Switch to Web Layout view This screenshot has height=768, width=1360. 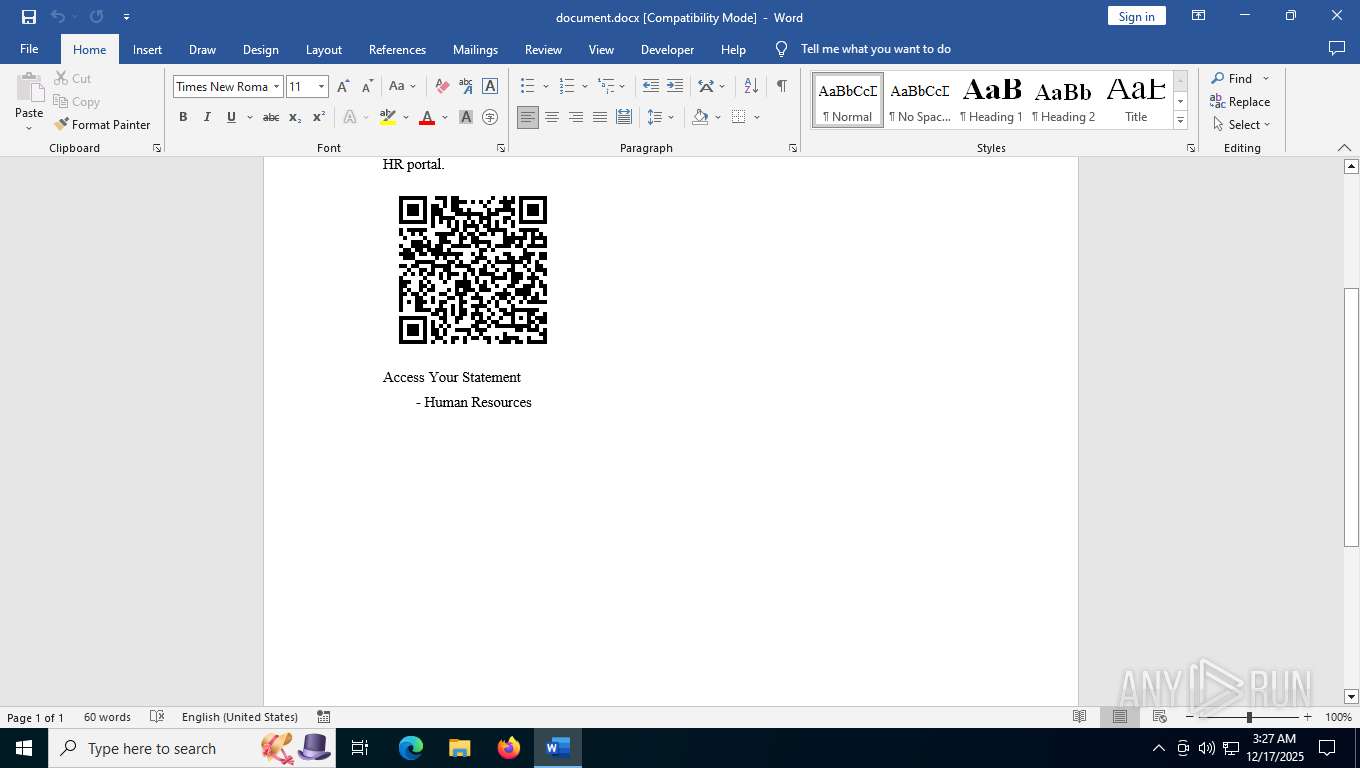click(x=1160, y=717)
